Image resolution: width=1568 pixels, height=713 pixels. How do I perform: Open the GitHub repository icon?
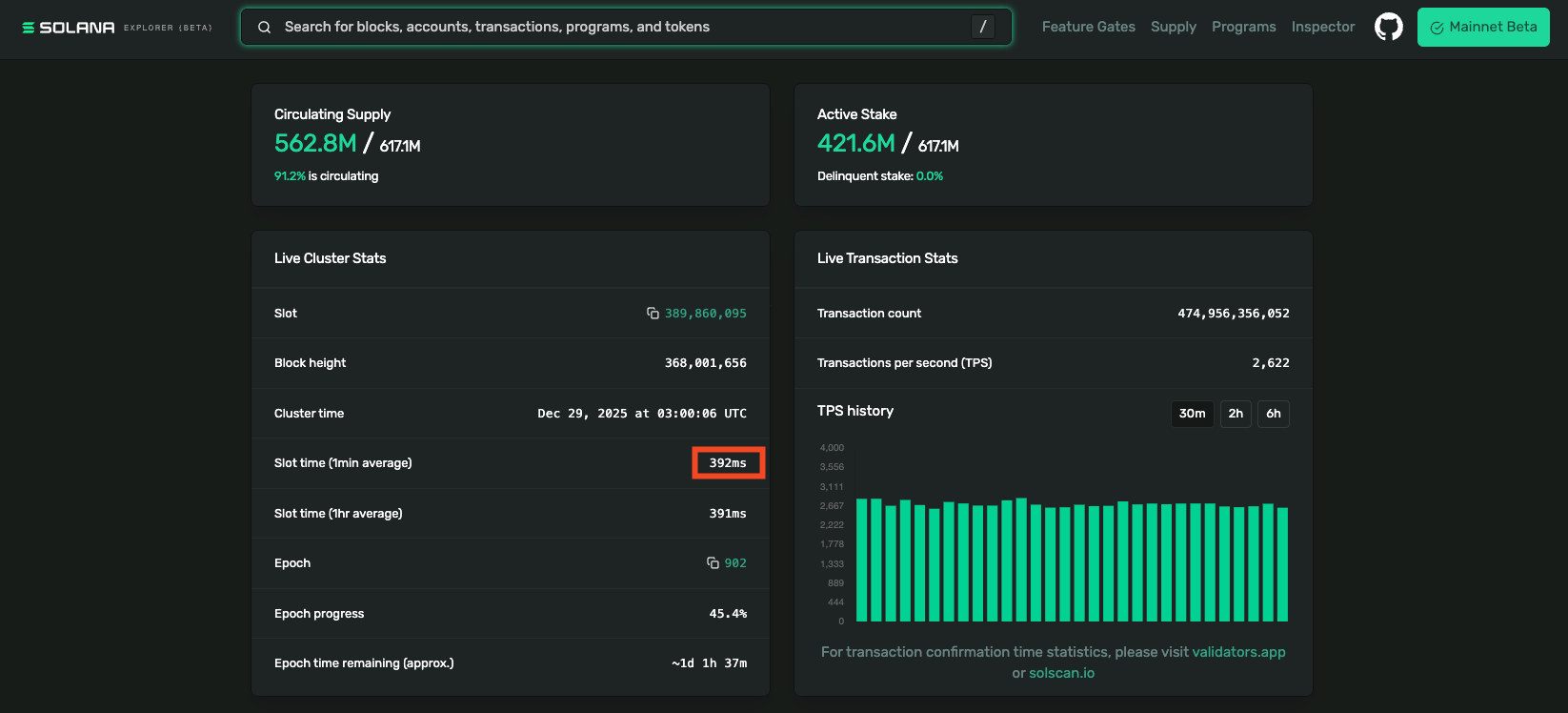point(1388,27)
